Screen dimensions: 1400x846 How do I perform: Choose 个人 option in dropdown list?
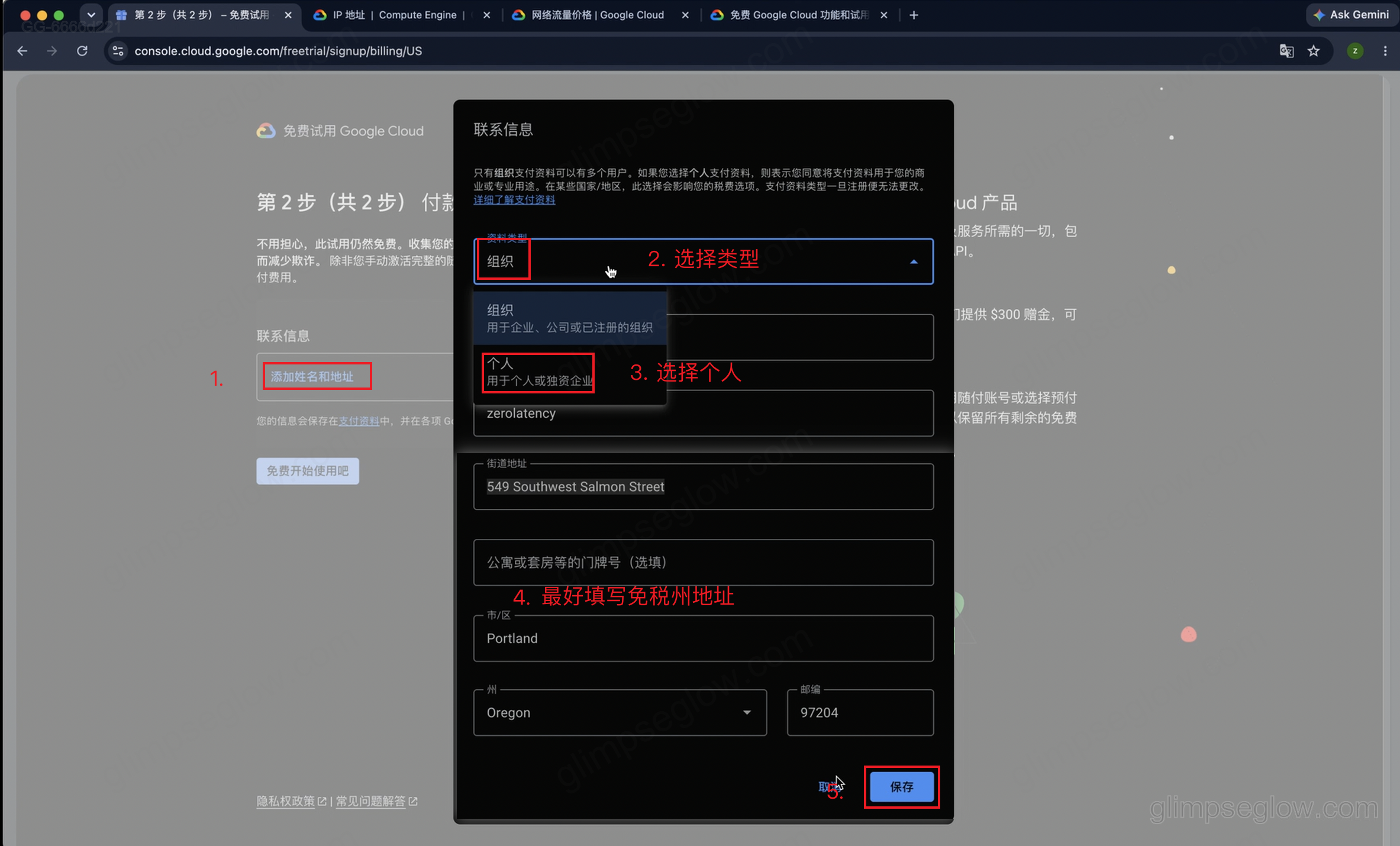(x=570, y=372)
